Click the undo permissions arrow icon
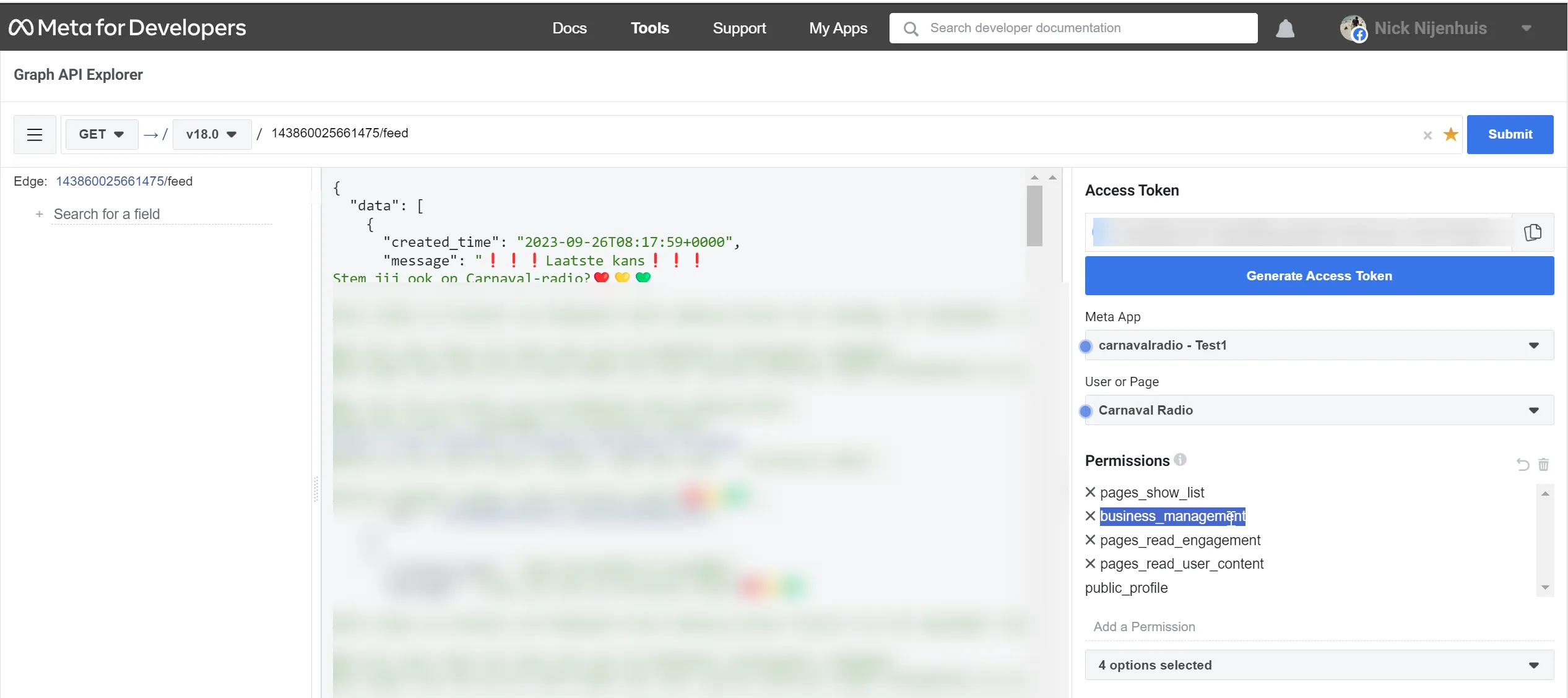 point(1523,464)
